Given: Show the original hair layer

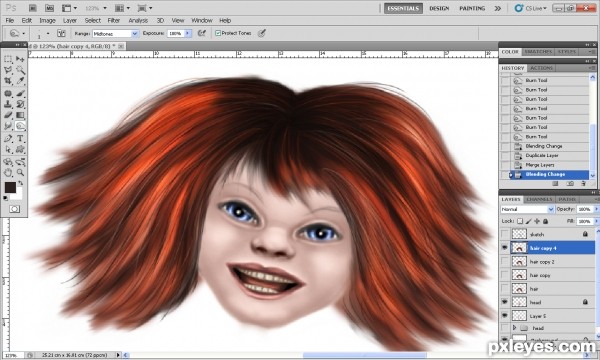Looking at the screenshot, I should [505, 289].
